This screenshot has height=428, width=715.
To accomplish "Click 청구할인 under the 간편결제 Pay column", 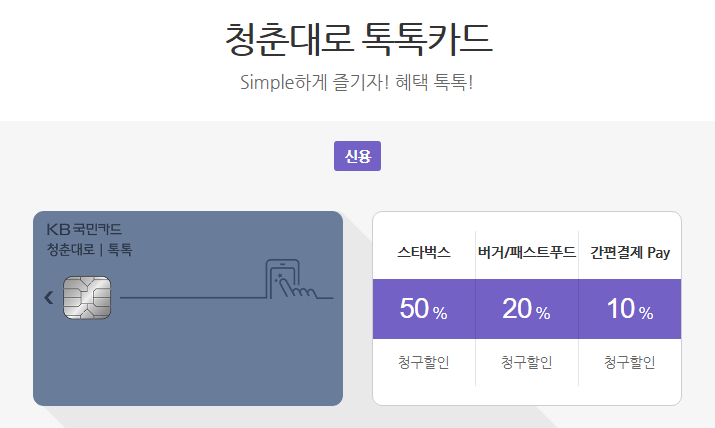I will click(x=630, y=362).
